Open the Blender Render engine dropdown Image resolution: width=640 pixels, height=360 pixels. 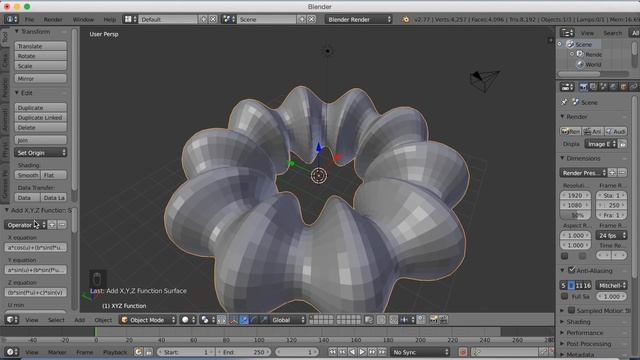(x=358, y=19)
